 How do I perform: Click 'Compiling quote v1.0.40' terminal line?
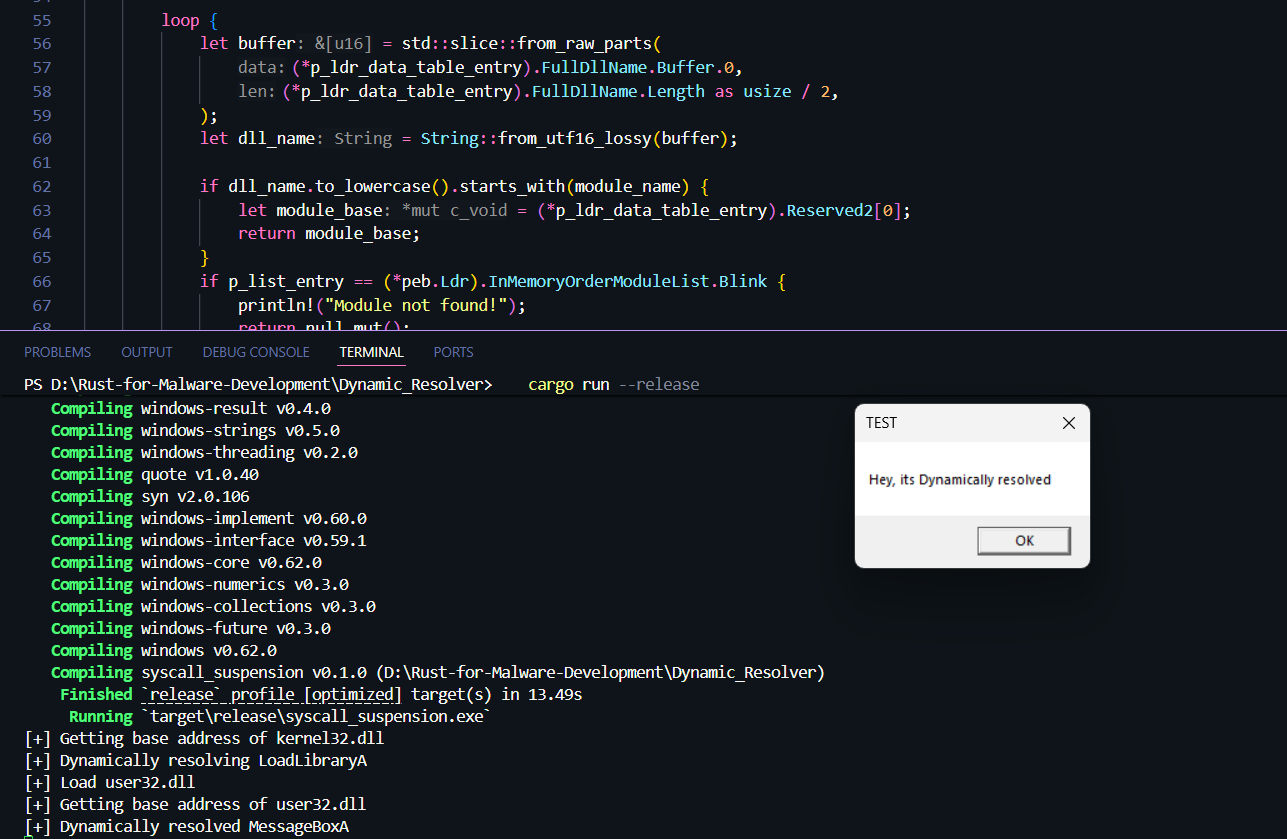point(155,474)
